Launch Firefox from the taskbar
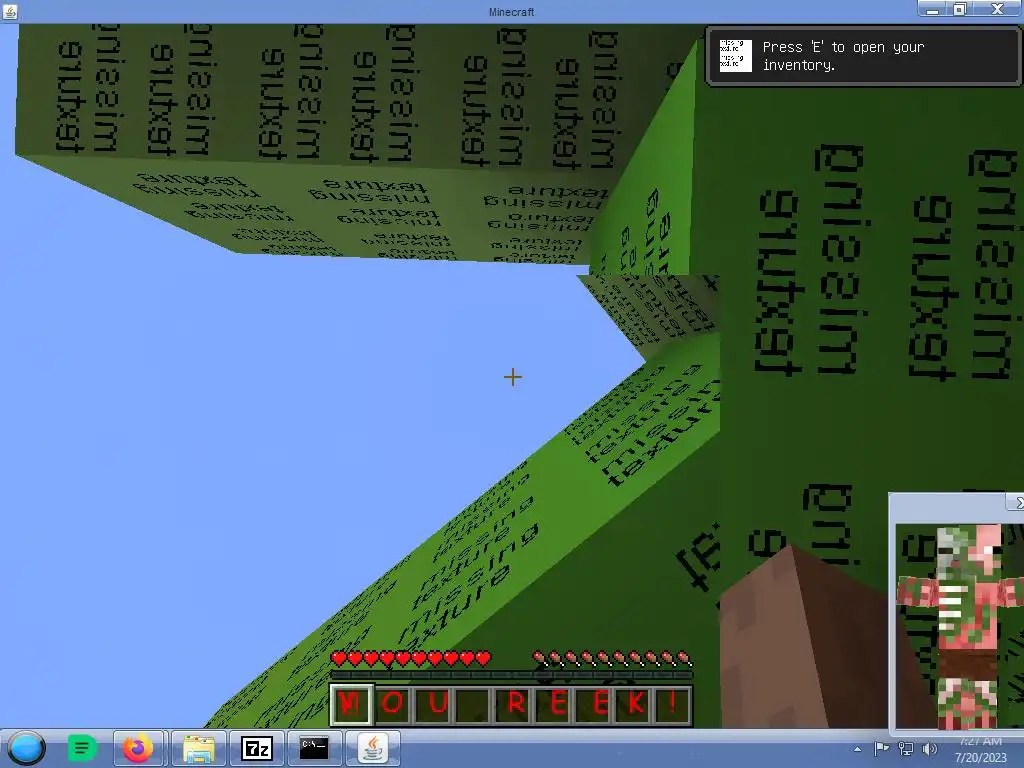The height and width of the screenshot is (768, 1024). 138,748
